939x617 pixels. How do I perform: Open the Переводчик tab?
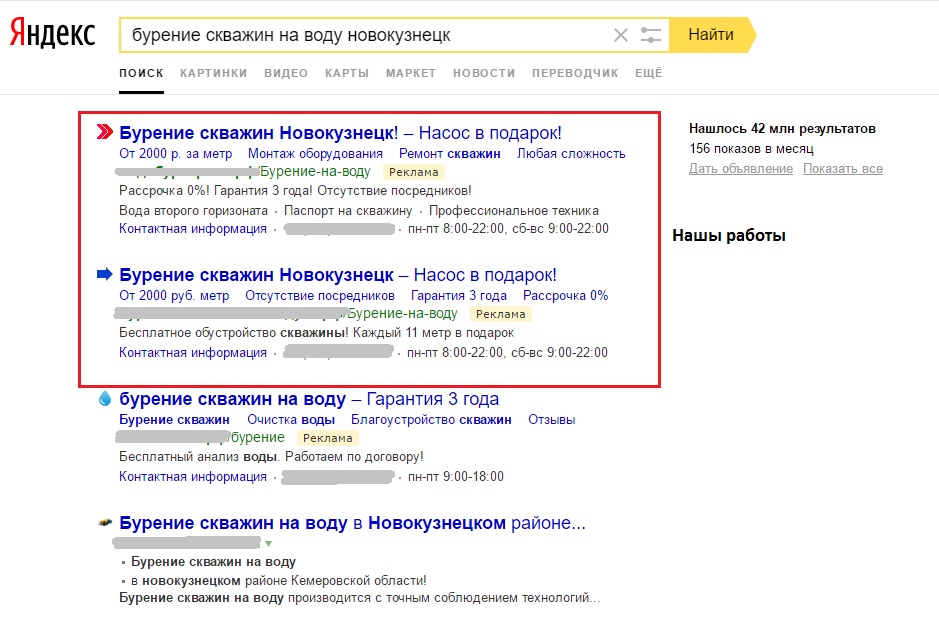575,73
